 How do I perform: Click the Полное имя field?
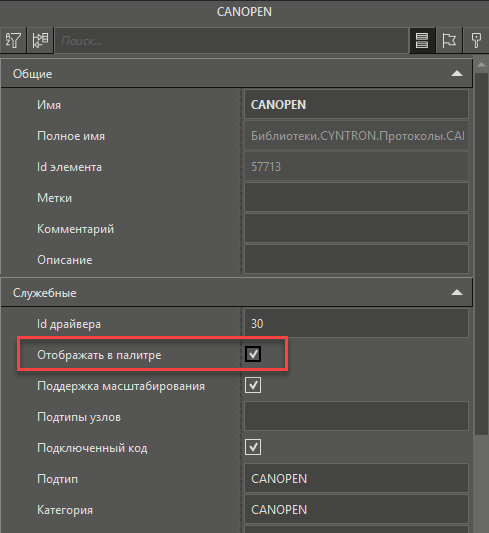click(356, 136)
